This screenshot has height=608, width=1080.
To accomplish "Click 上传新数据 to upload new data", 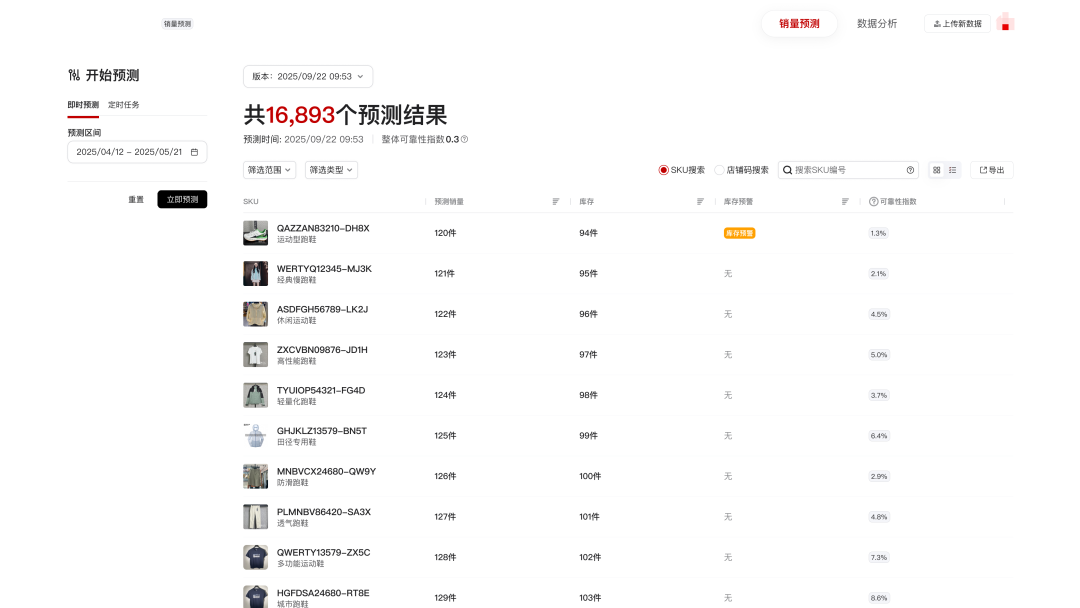I will coord(957,21).
